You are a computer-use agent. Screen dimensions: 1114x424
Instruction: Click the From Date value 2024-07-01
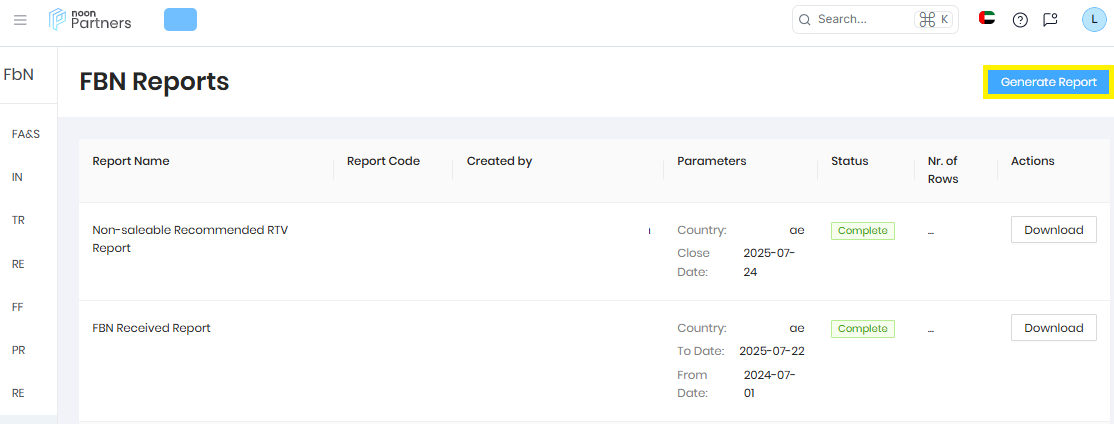point(769,384)
